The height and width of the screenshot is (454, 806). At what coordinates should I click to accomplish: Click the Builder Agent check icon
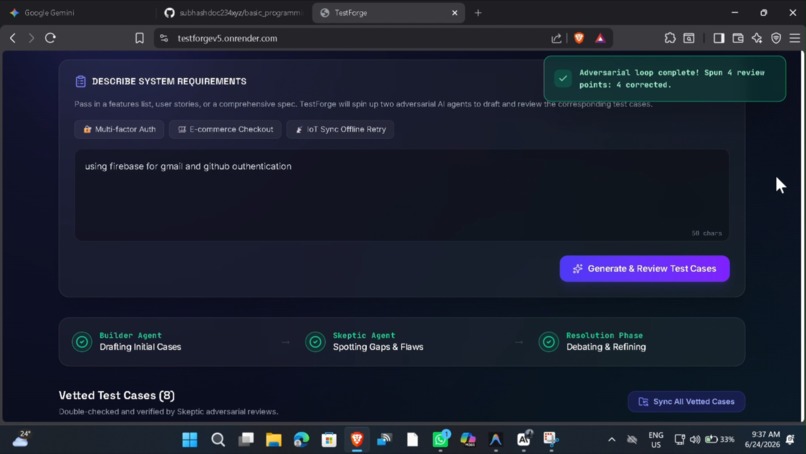click(82, 341)
